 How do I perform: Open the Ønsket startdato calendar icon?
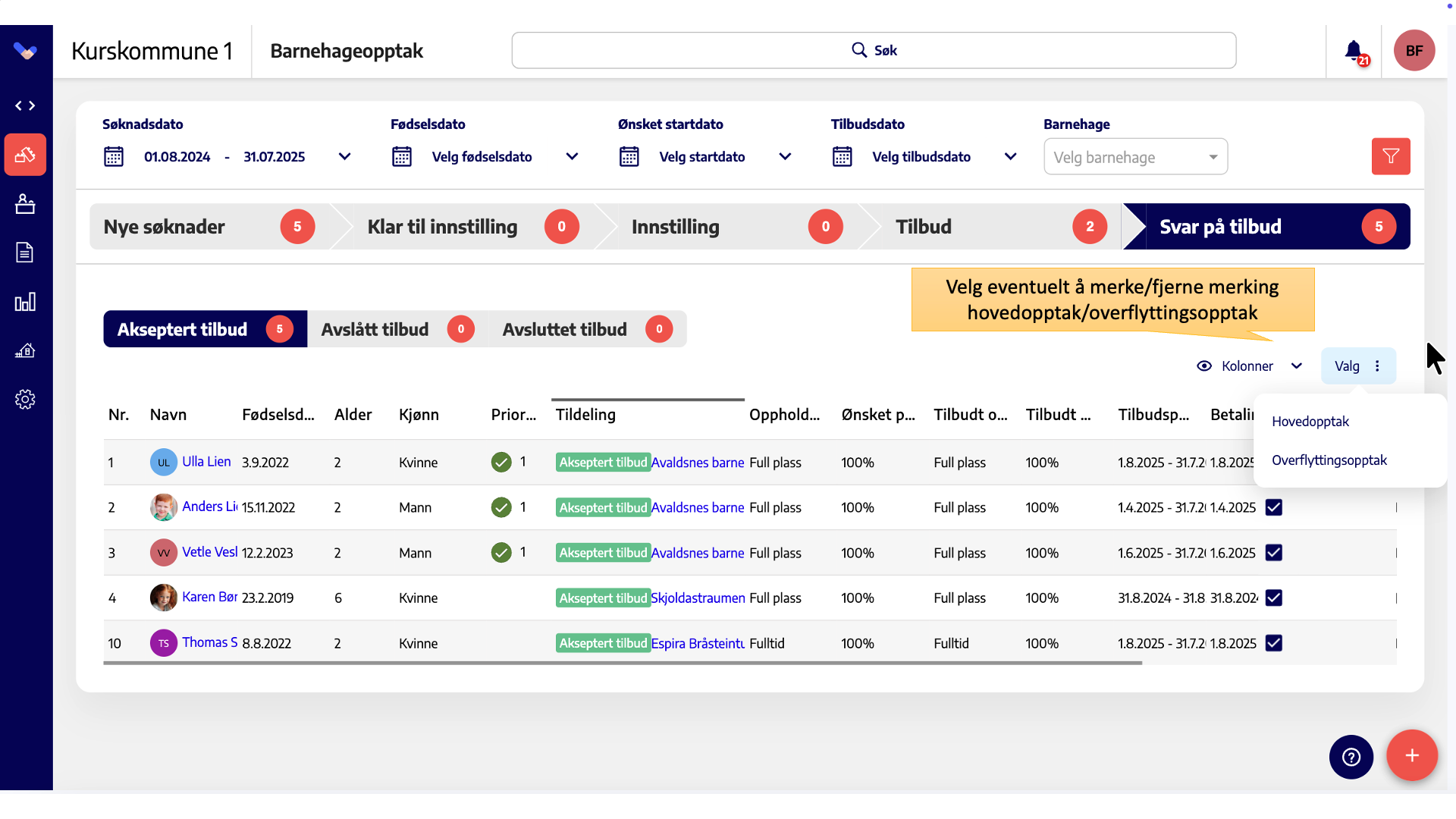(629, 157)
